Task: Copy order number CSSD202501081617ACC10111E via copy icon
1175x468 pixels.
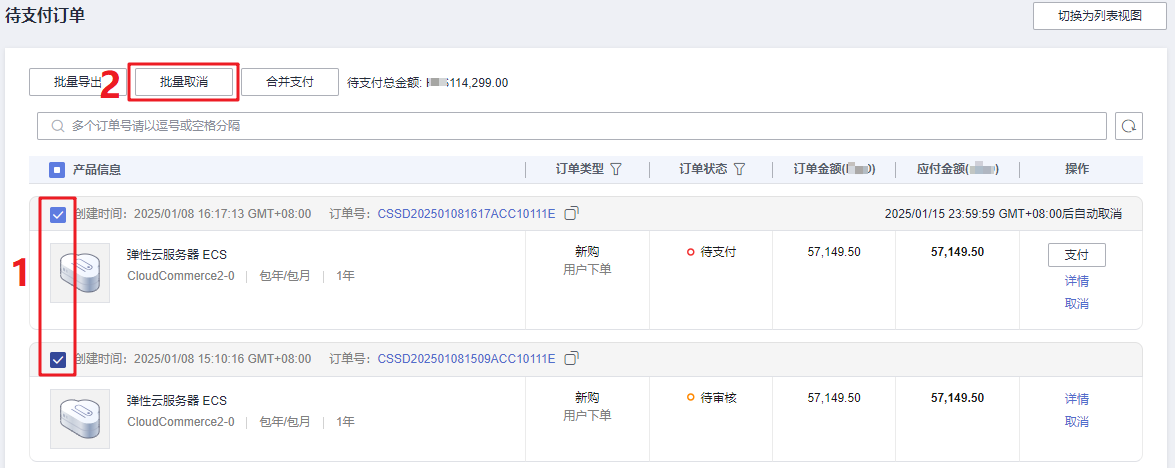Action: coord(571,214)
